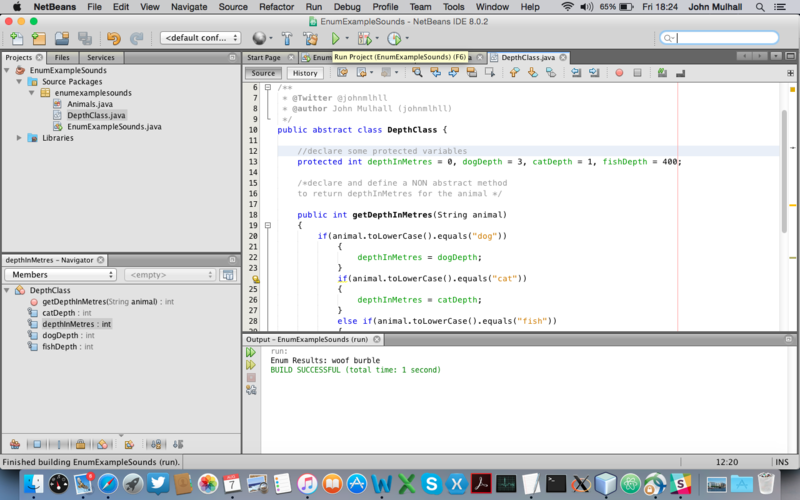The image size is (800, 500).
Task: Click the green Run Project button
Action: tap(336, 38)
